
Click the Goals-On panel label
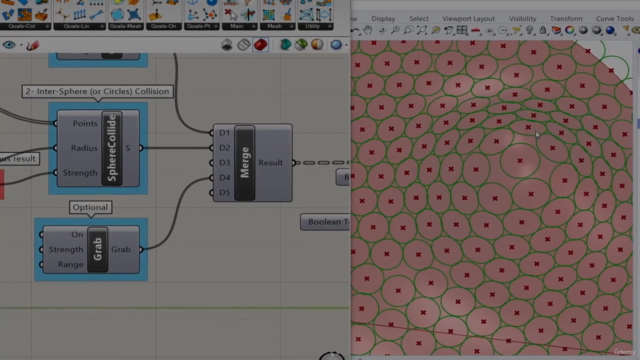pyautogui.click(x=163, y=26)
